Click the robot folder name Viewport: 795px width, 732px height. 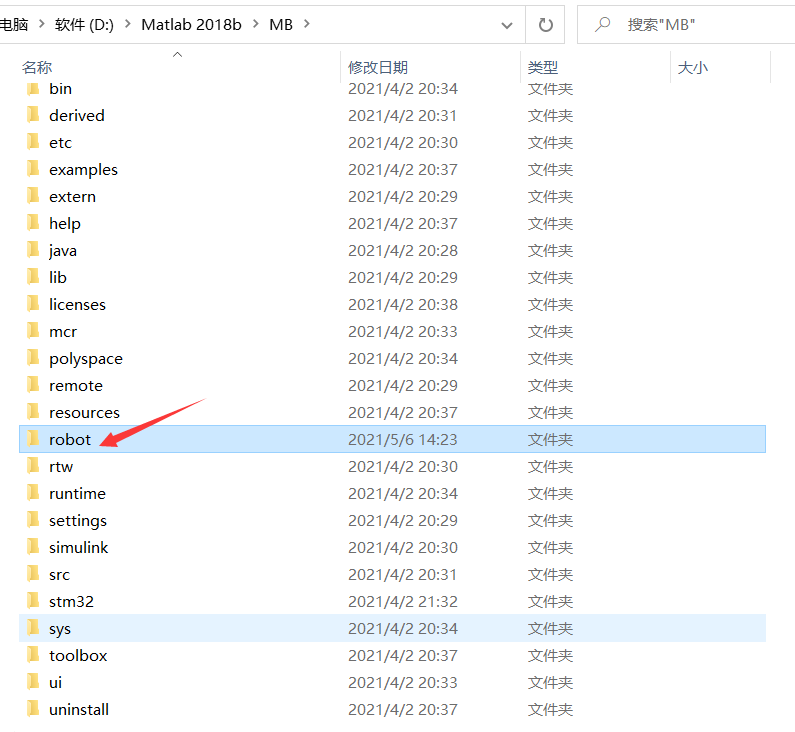[70, 440]
